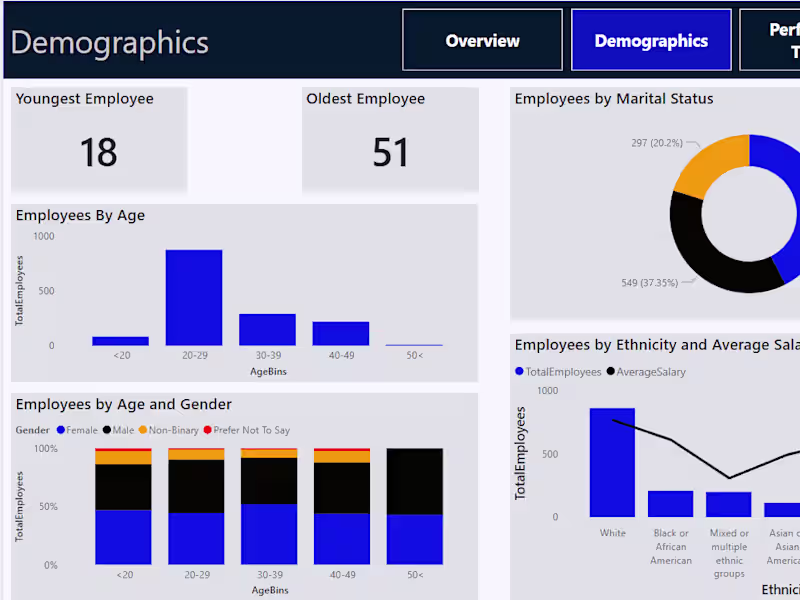Click the Black or African American bar
This screenshot has width=800, height=600.
point(671,505)
